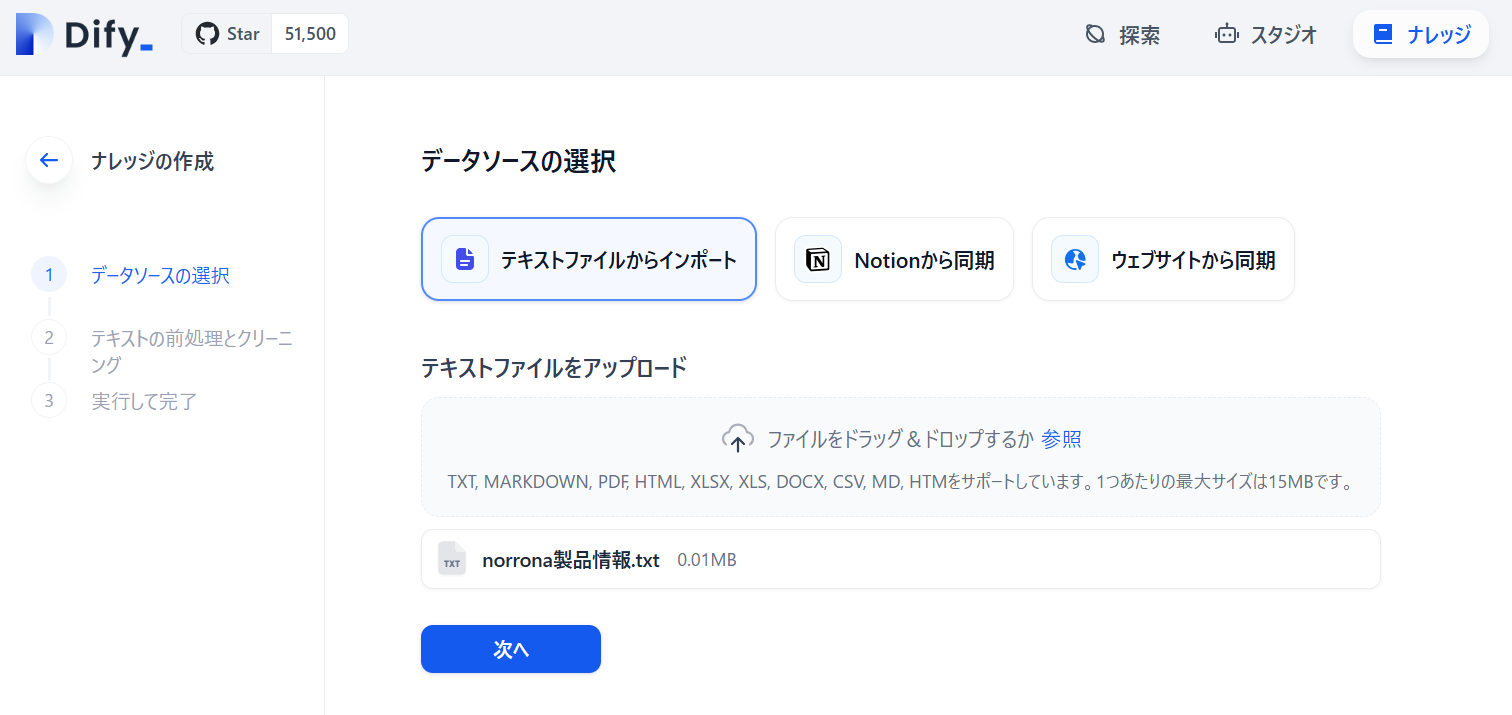The height and width of the screenshot is (715, 1512).
Task: Open the 探索 tab
Action: [1123, 35]
